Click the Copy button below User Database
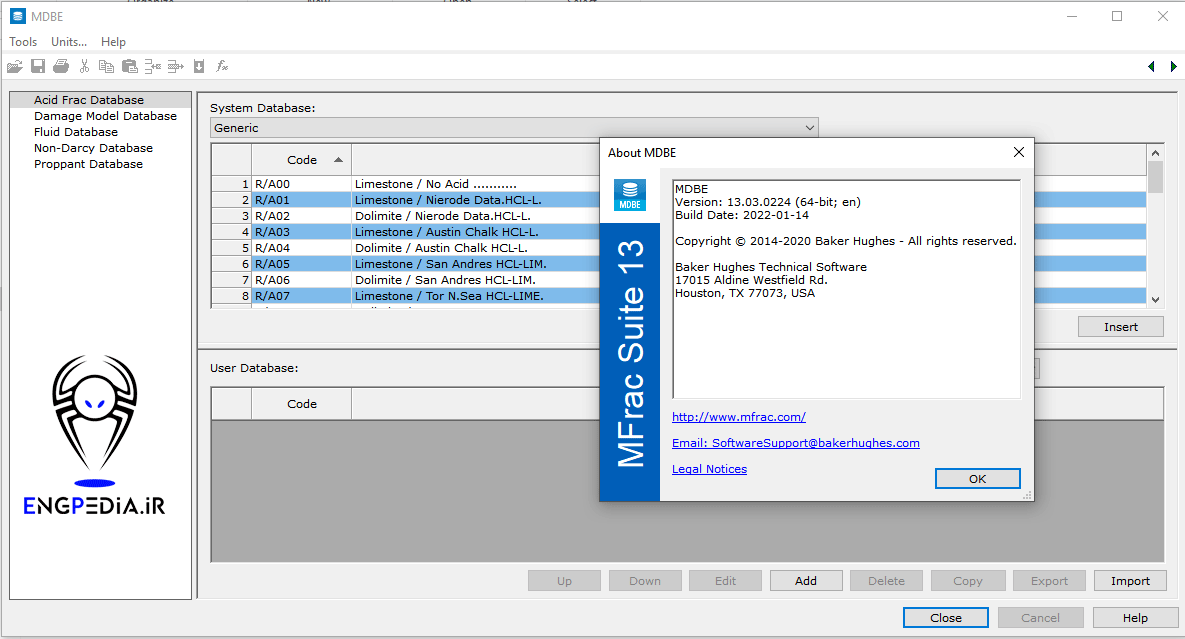The image size is (1185, 639). (967, 581)
